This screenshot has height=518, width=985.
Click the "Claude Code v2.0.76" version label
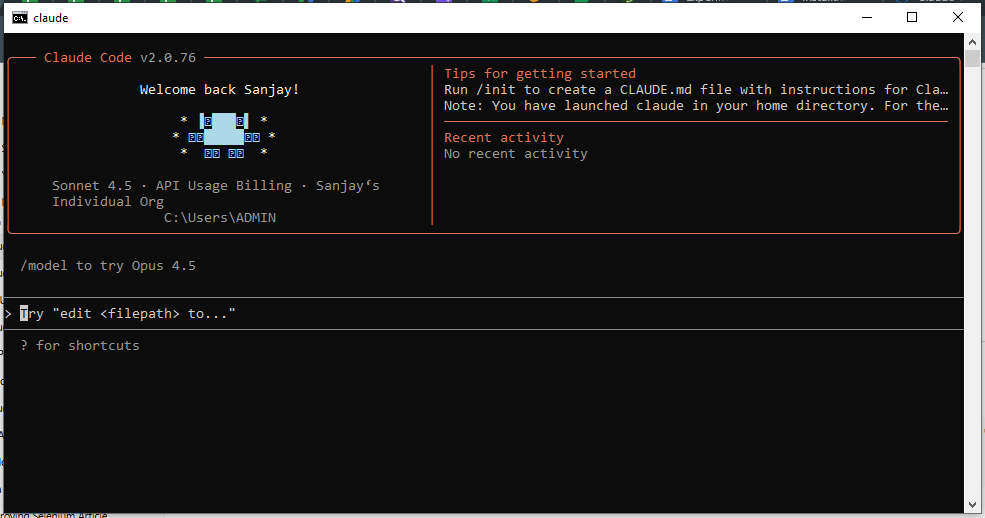pos(120,58)
